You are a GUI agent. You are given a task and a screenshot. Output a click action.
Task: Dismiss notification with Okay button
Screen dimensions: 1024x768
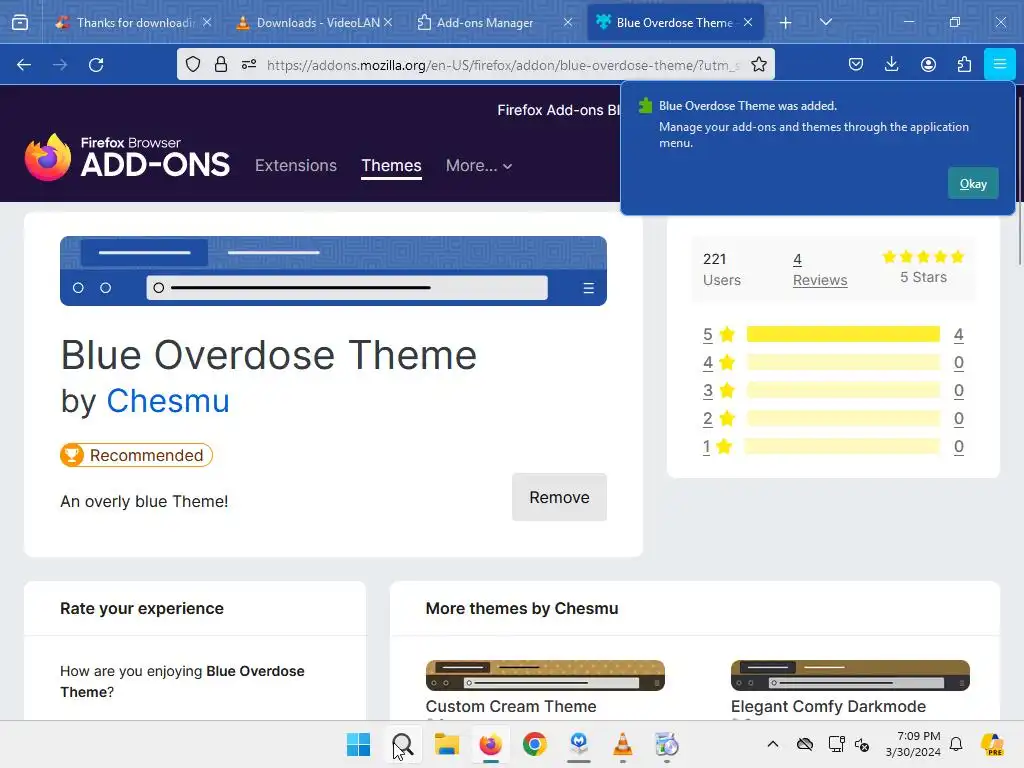(x=973, y=184)
